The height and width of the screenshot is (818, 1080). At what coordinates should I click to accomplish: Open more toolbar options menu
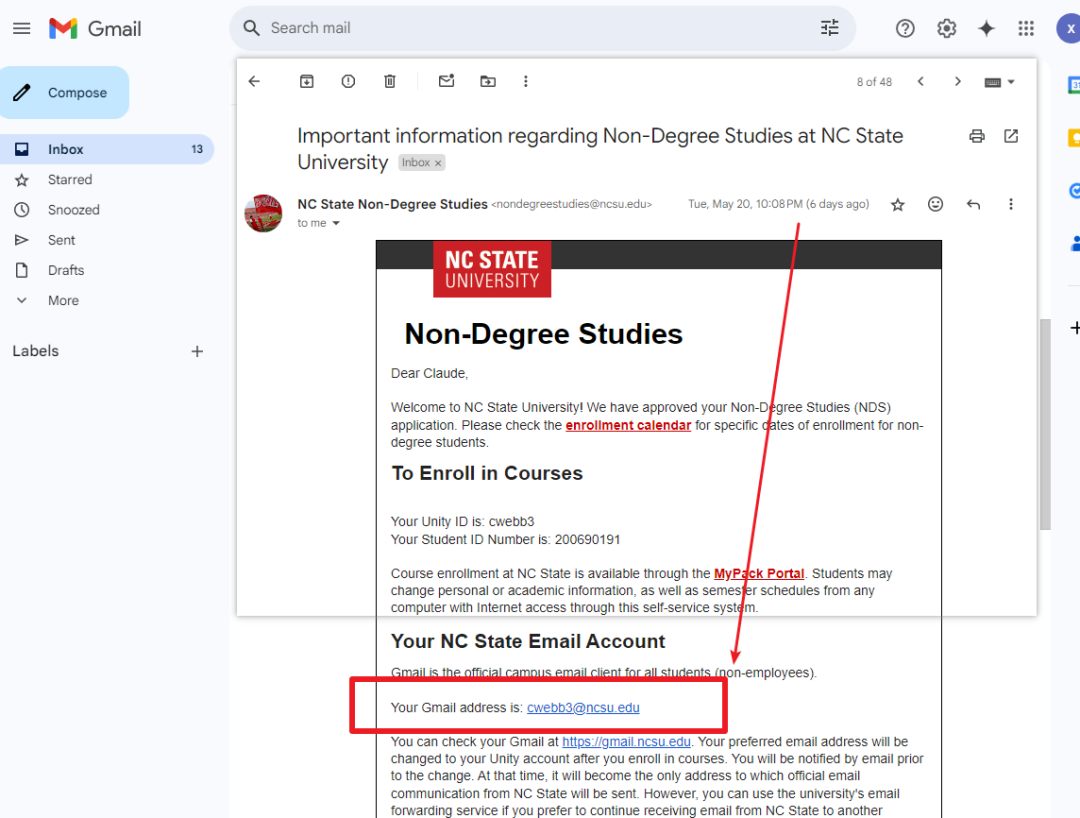point(526,81)
